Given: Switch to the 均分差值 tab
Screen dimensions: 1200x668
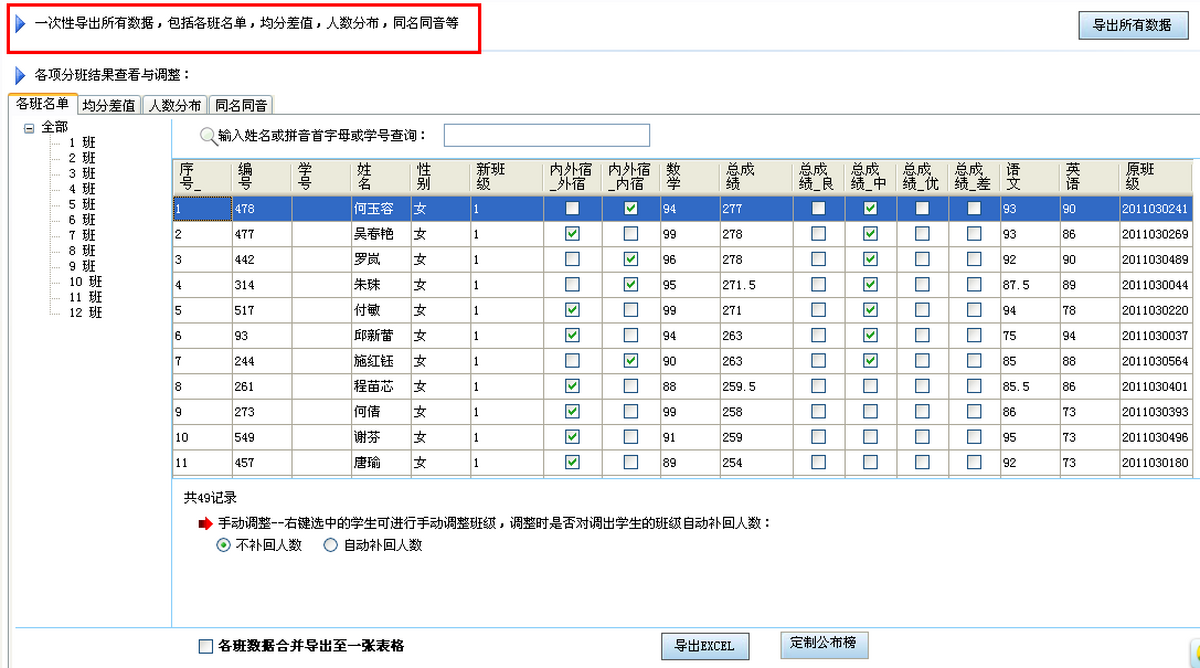Looking at the screenshot, I should coord(109,105).
